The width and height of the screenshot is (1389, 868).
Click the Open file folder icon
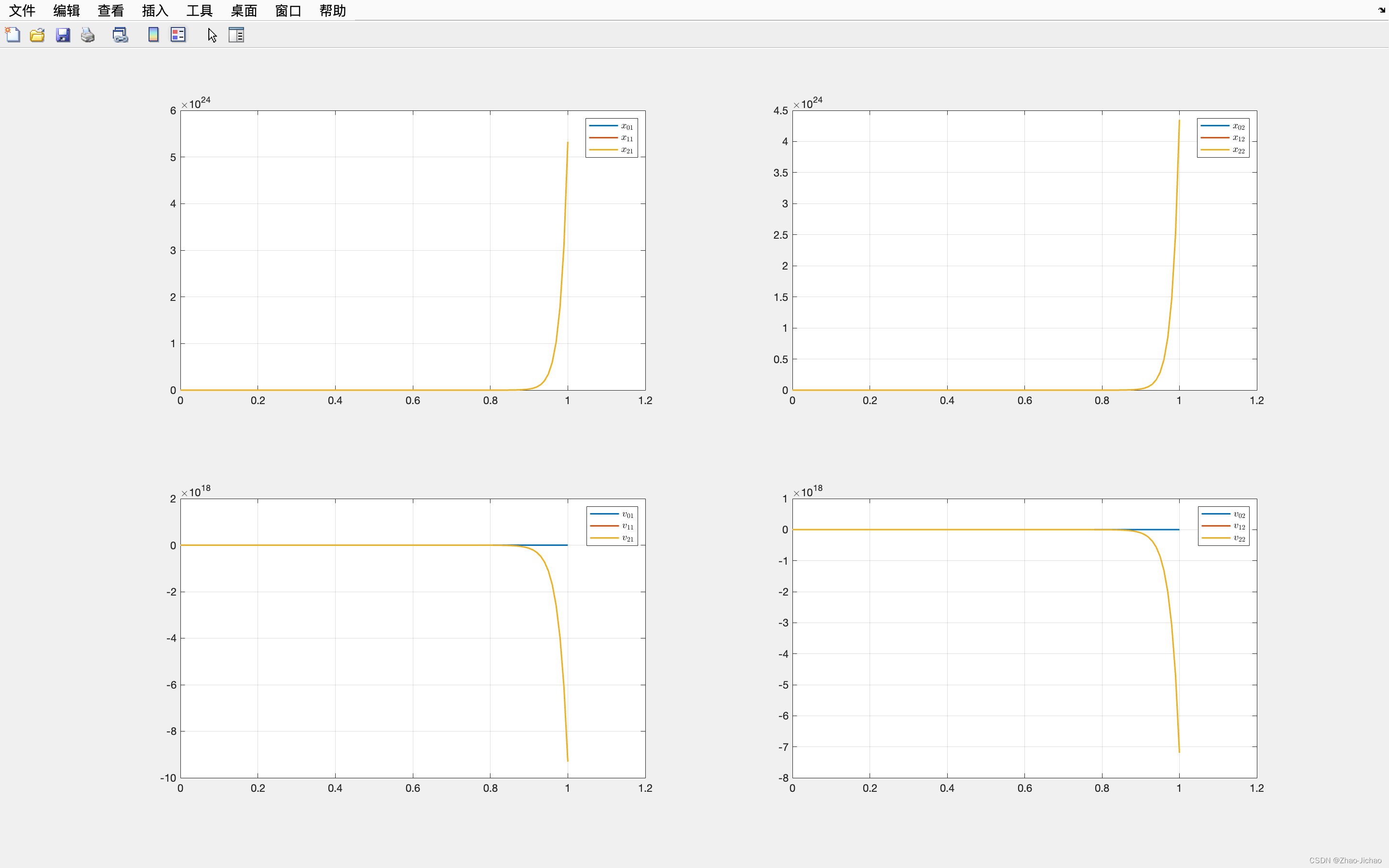pos(37,35)
